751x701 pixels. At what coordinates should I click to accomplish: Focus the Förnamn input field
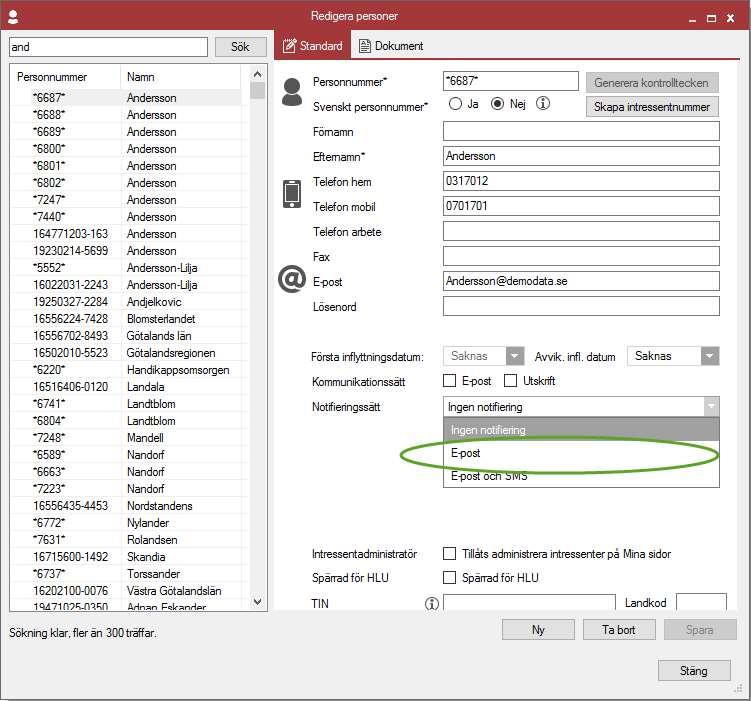[x=581, y=131]
